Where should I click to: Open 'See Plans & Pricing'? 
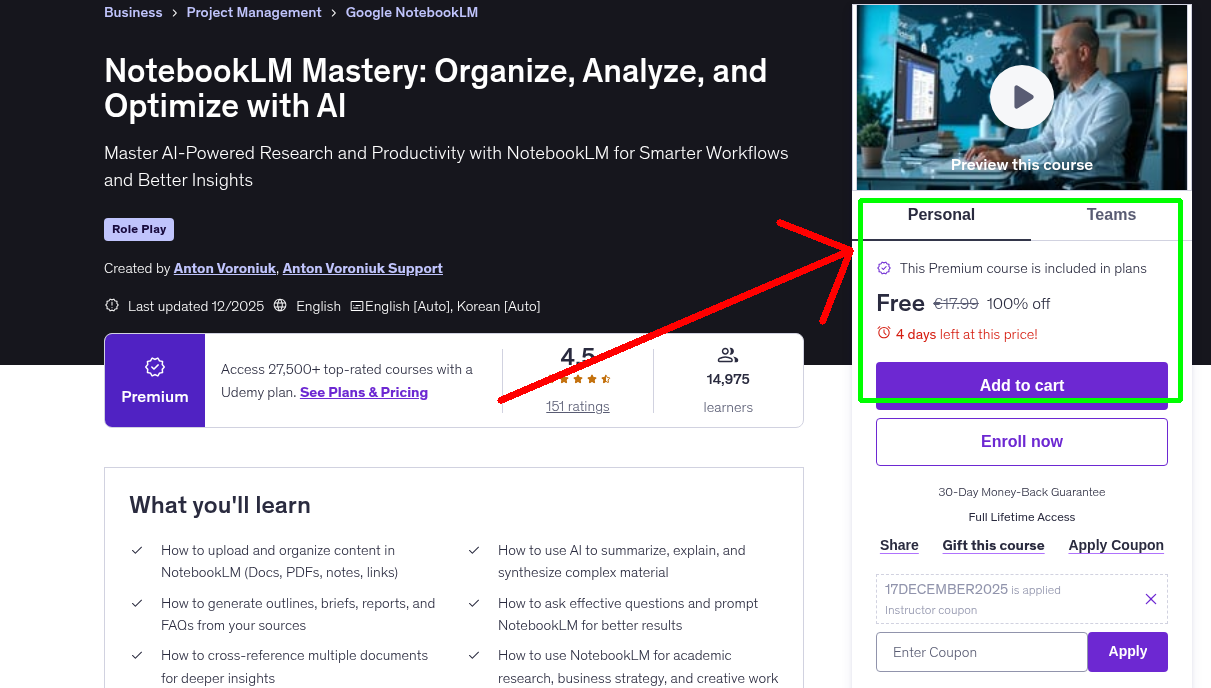[x=363, y=392]
